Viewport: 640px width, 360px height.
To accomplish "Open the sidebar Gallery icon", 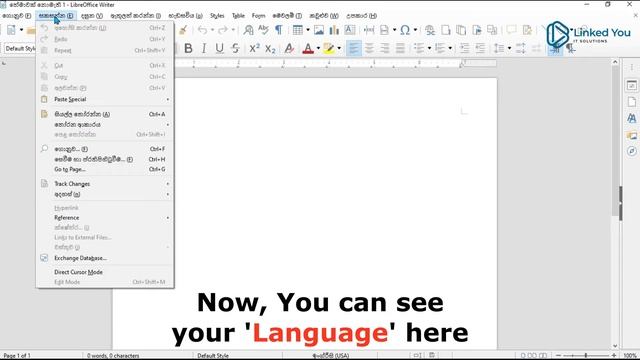I will coord(631,135).
